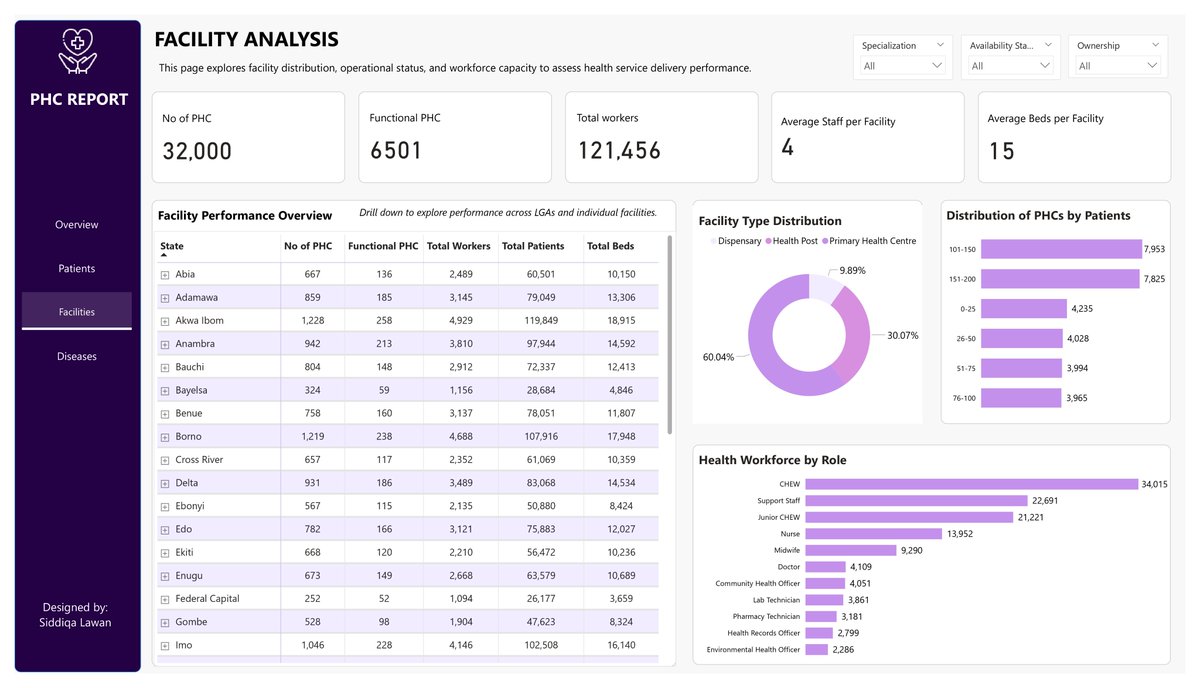Expand the Edo state row
The height and width of the screenshot is (688, 1200).
(x=165, y=529)
